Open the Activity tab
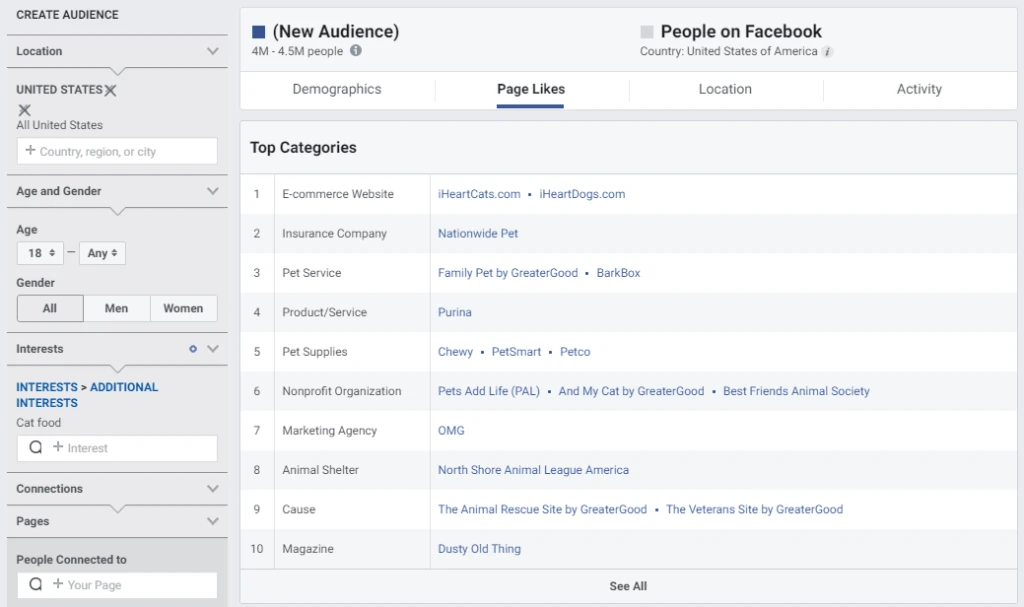This screenshot has height=607, width=1024. tap(919, 90)
